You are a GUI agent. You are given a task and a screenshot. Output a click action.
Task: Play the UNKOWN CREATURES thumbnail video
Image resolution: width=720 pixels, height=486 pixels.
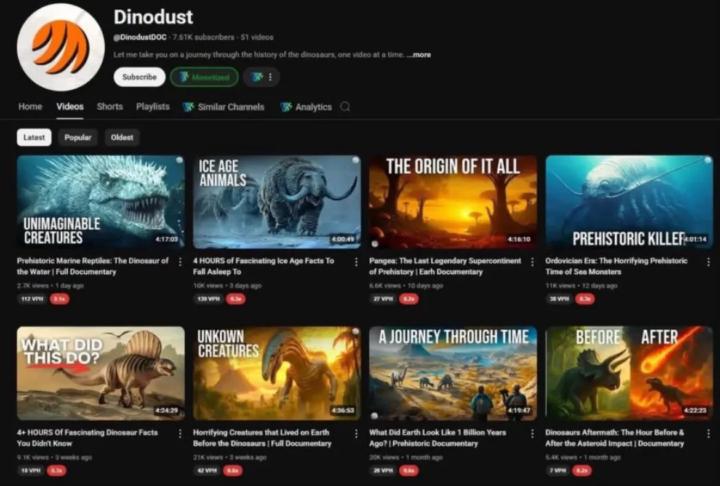277,373
